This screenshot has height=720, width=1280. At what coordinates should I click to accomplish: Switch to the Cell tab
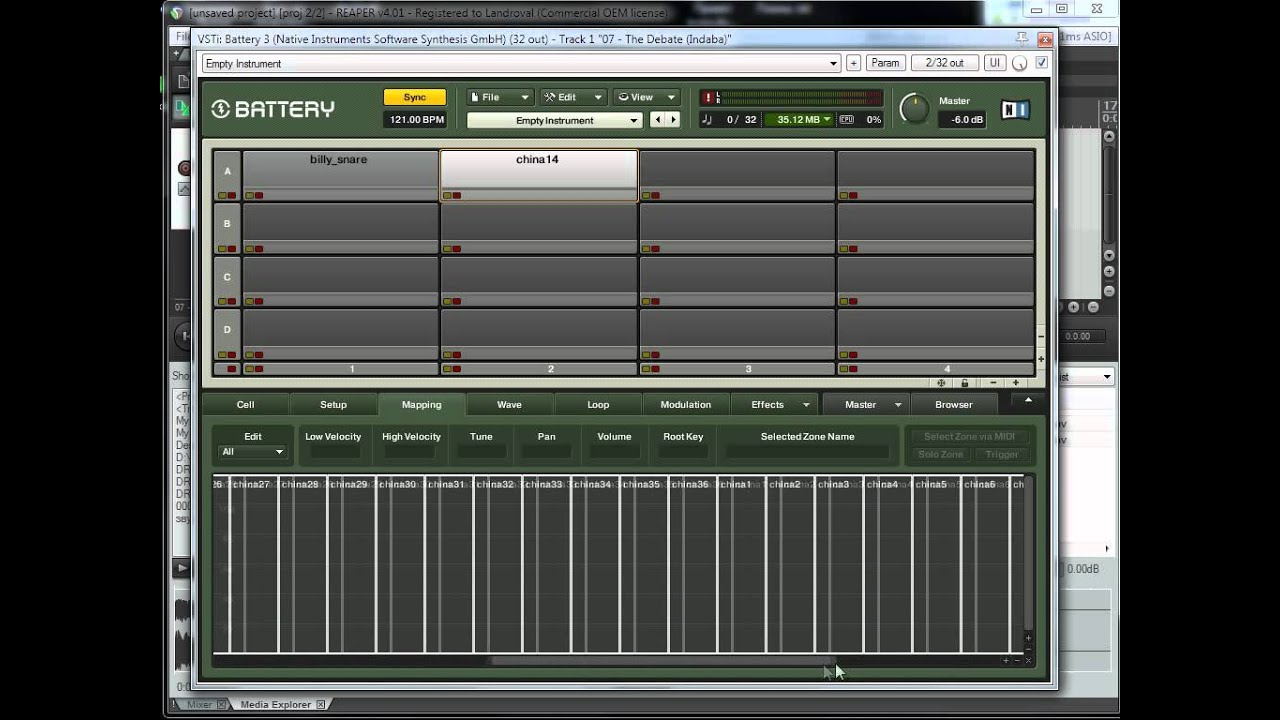(x=245, y=405)
